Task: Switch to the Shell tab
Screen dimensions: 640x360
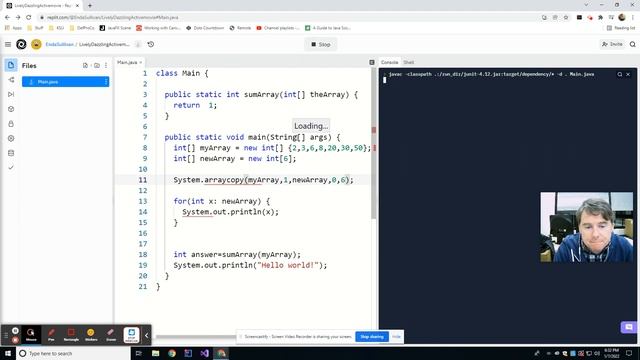Action: tap(409, 62)
